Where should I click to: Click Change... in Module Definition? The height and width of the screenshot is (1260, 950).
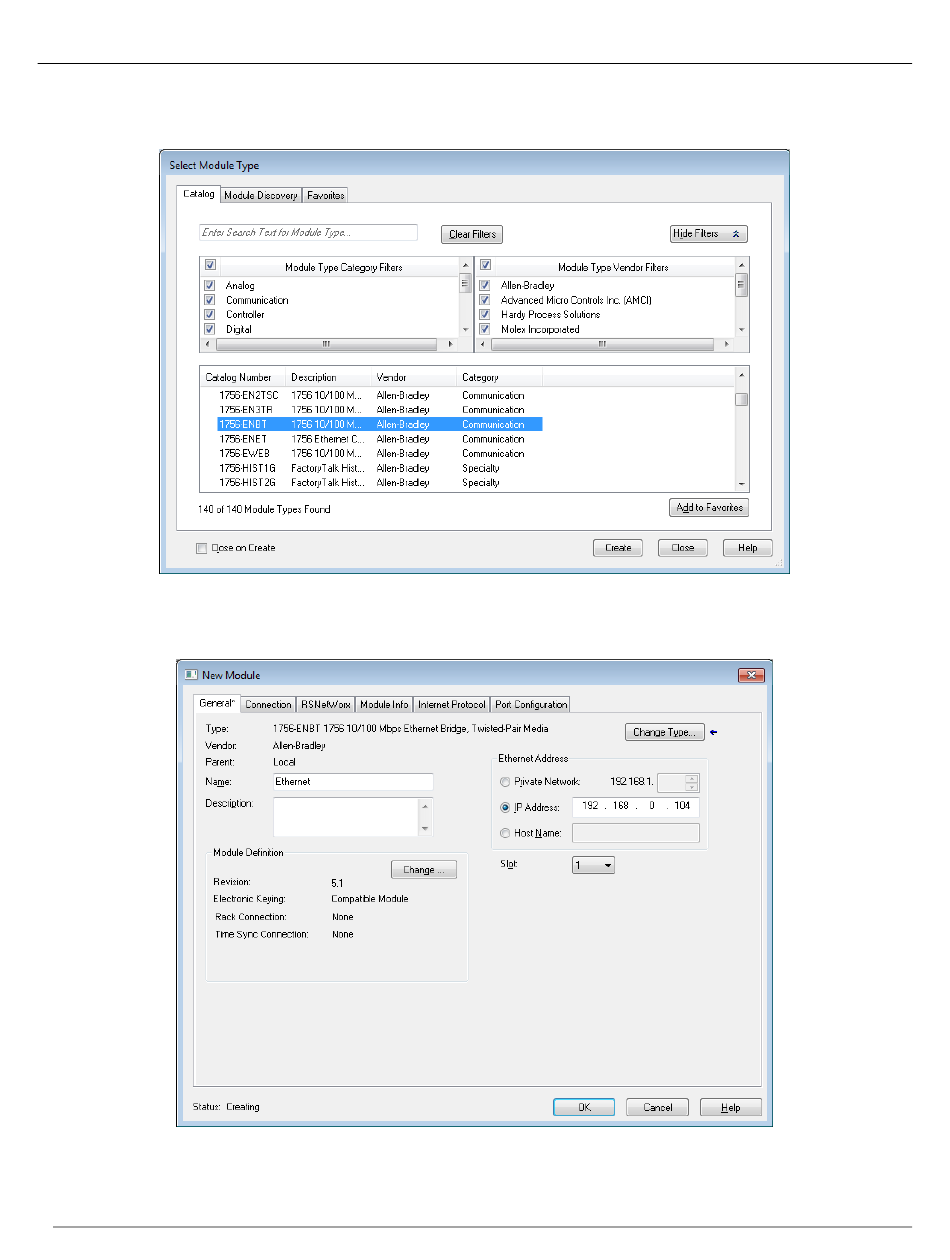pyautogui.click(x=424, y=870)
